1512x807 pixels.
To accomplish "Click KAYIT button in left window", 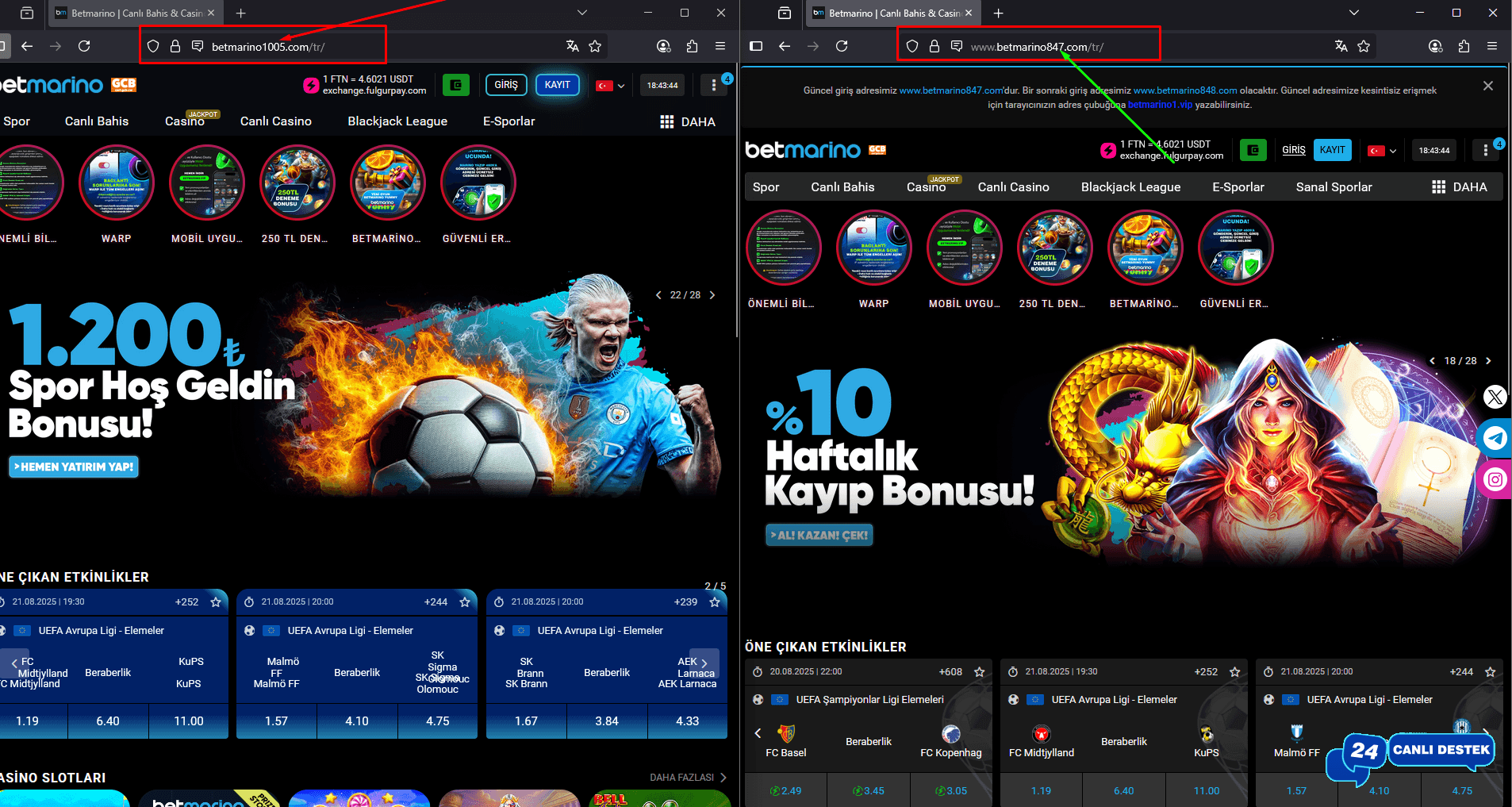I will click(x=557, y=85).
